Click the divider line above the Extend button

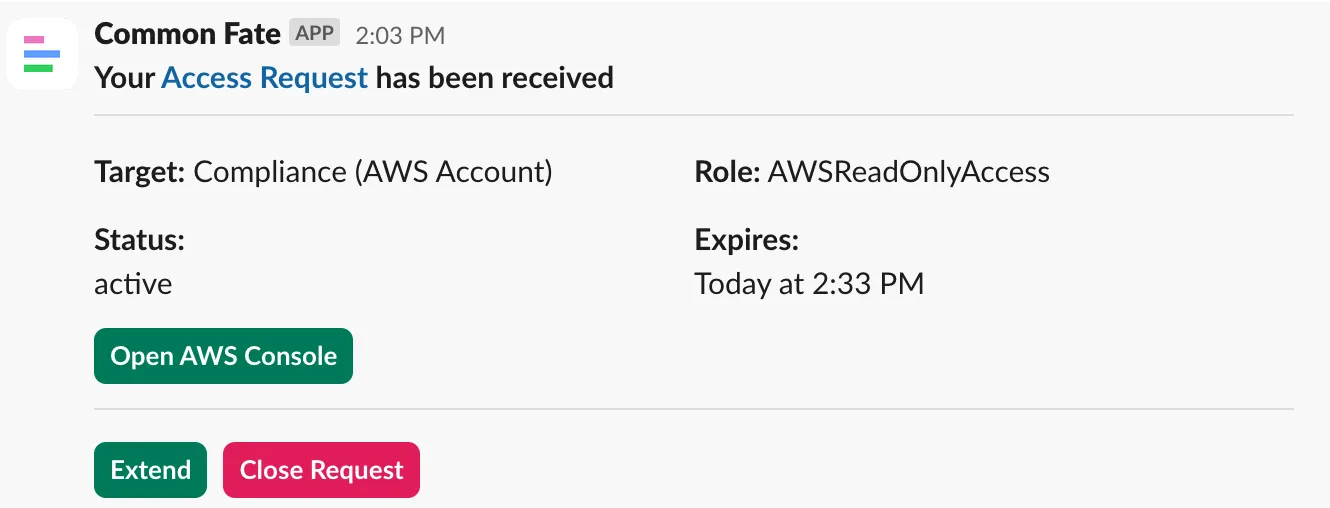point(694,409)
